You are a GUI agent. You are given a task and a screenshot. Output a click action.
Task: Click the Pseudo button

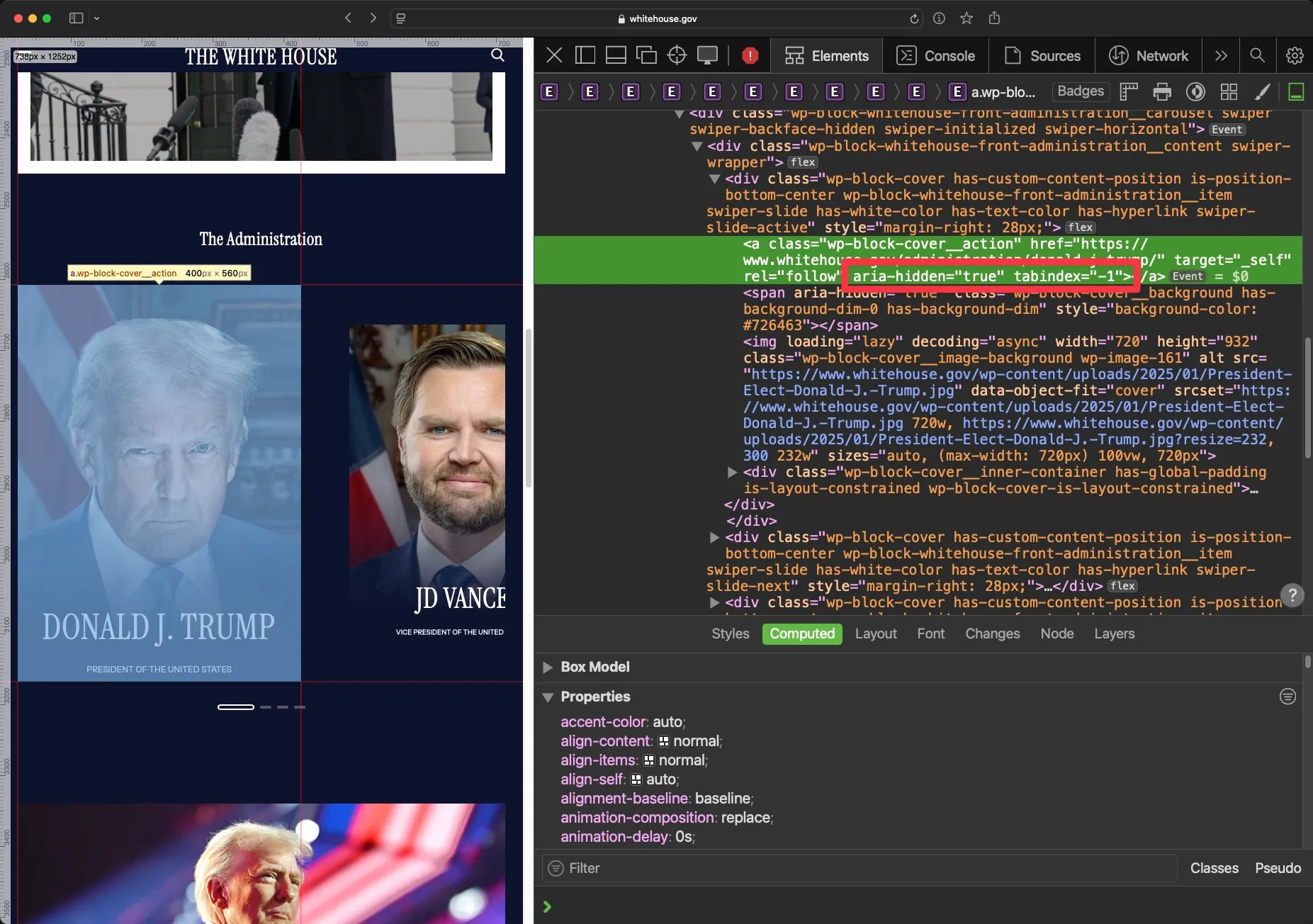[1278, 868]
